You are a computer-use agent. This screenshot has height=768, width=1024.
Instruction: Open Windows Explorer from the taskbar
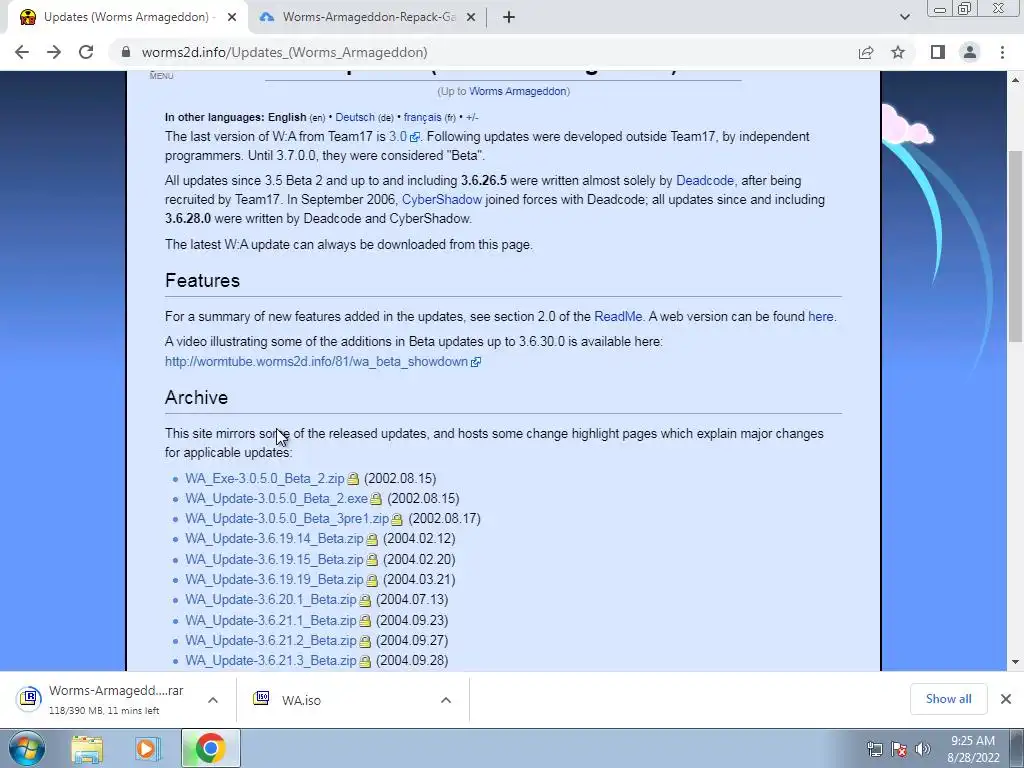click(x=88, y=749)
